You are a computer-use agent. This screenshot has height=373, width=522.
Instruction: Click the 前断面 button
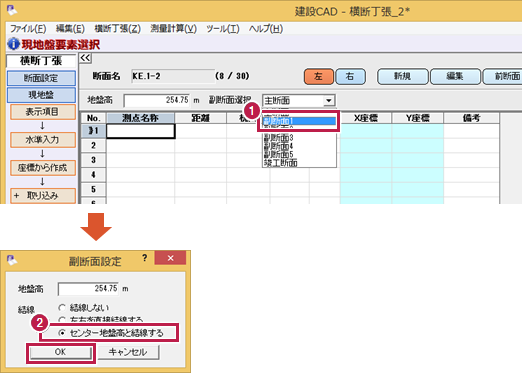pyautogui.click(x=503, y=77)
